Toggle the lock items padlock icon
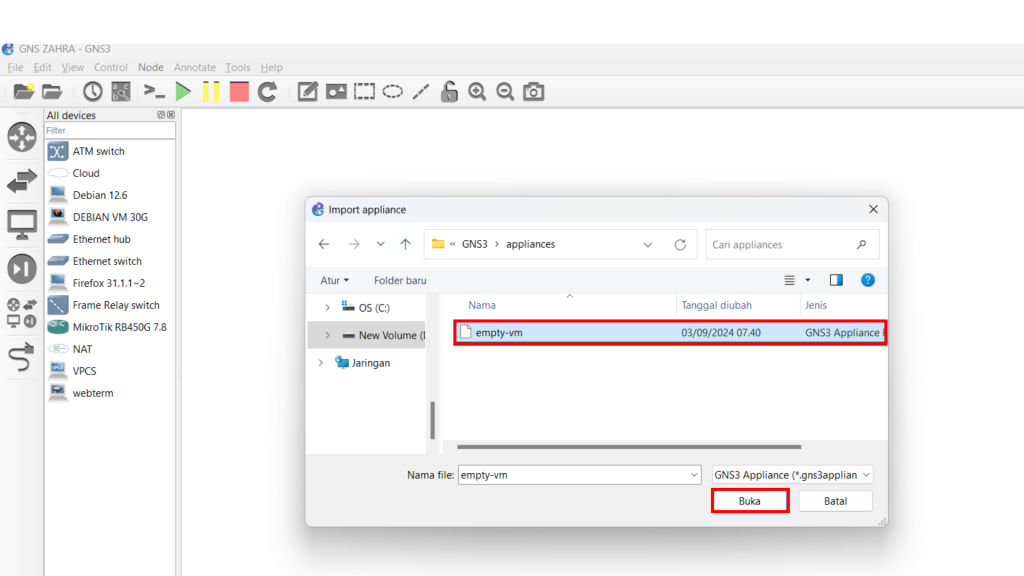1024x576 pixels. click(x=449, y=92)
